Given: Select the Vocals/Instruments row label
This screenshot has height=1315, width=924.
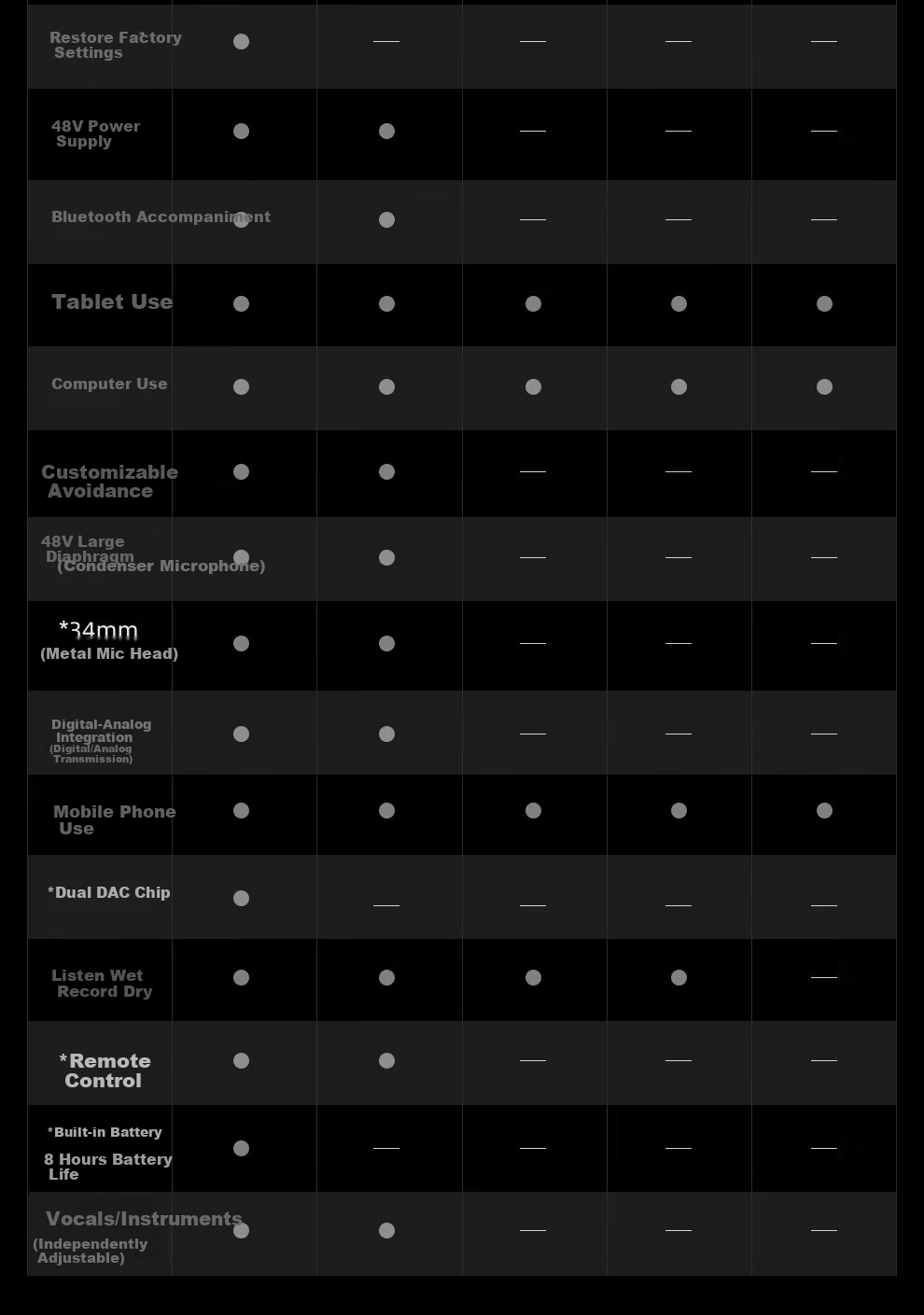Looking at the screenshot, I should click(144, 1219).
